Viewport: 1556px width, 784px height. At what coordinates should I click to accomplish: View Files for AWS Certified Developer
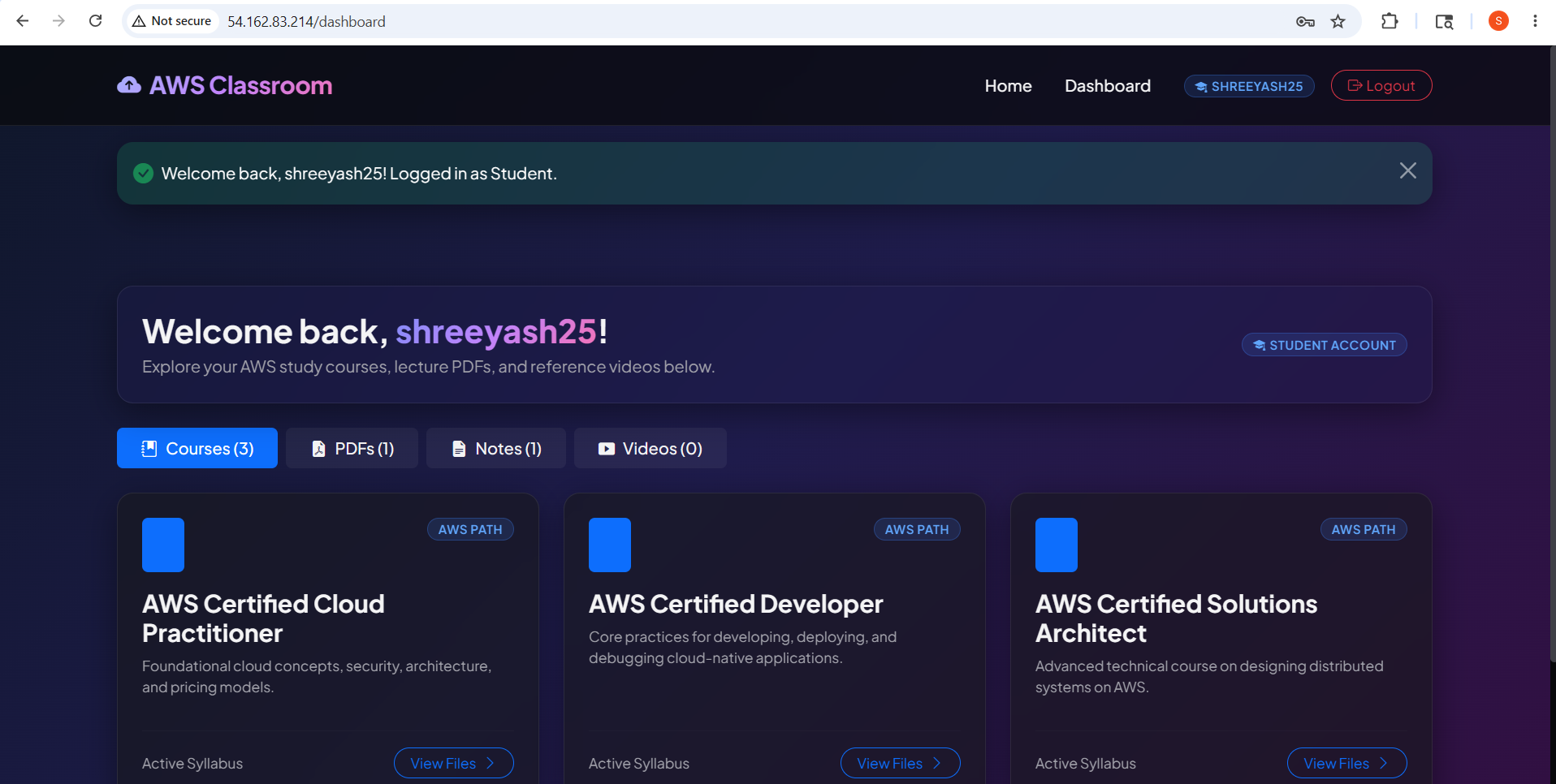(x=901, y=763)
